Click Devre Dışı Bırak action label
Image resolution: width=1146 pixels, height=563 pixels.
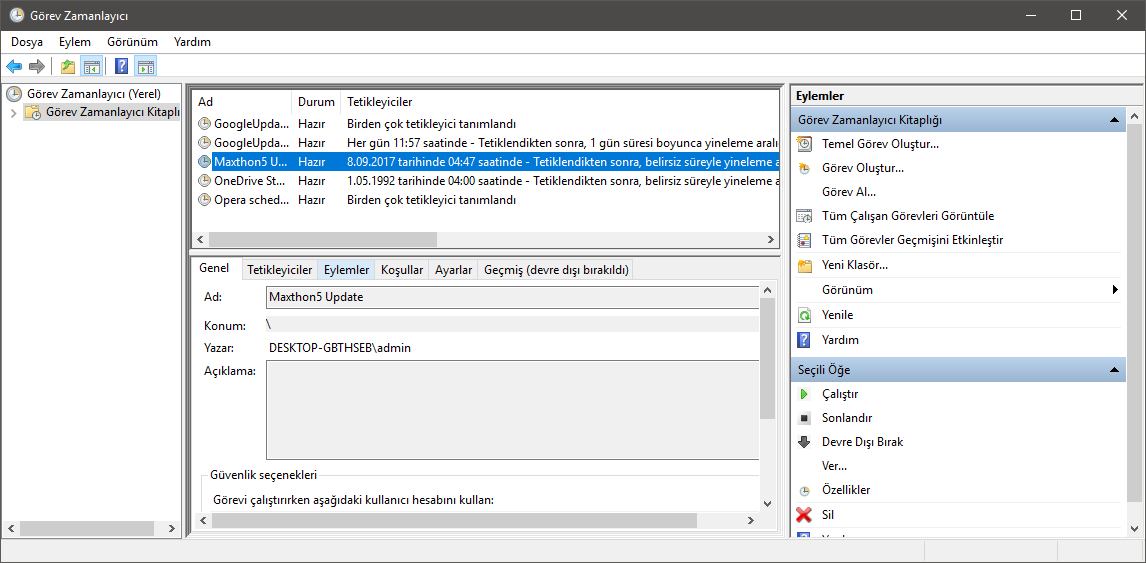click(862, 442)
